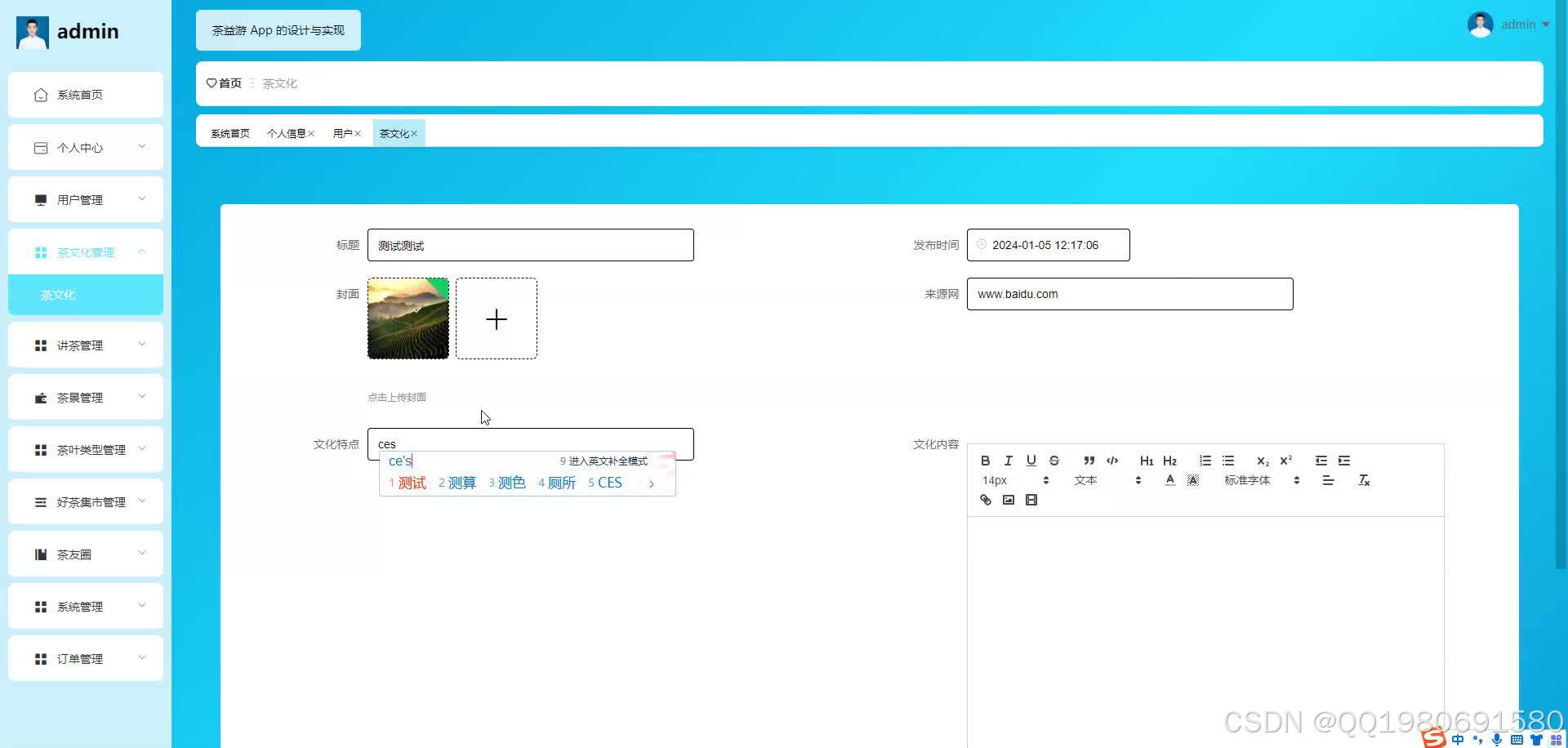1568x748 pixels.
Task: Expand the 好茶集市管理 sidebar menu
Action: point(86,501)
